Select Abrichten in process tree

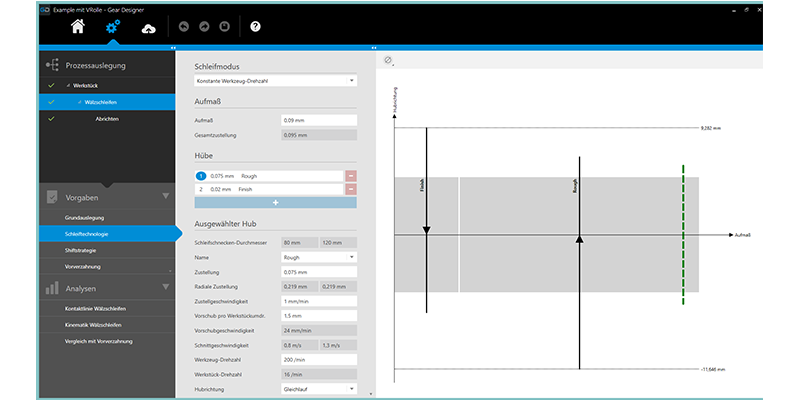(x=108, y=119)
